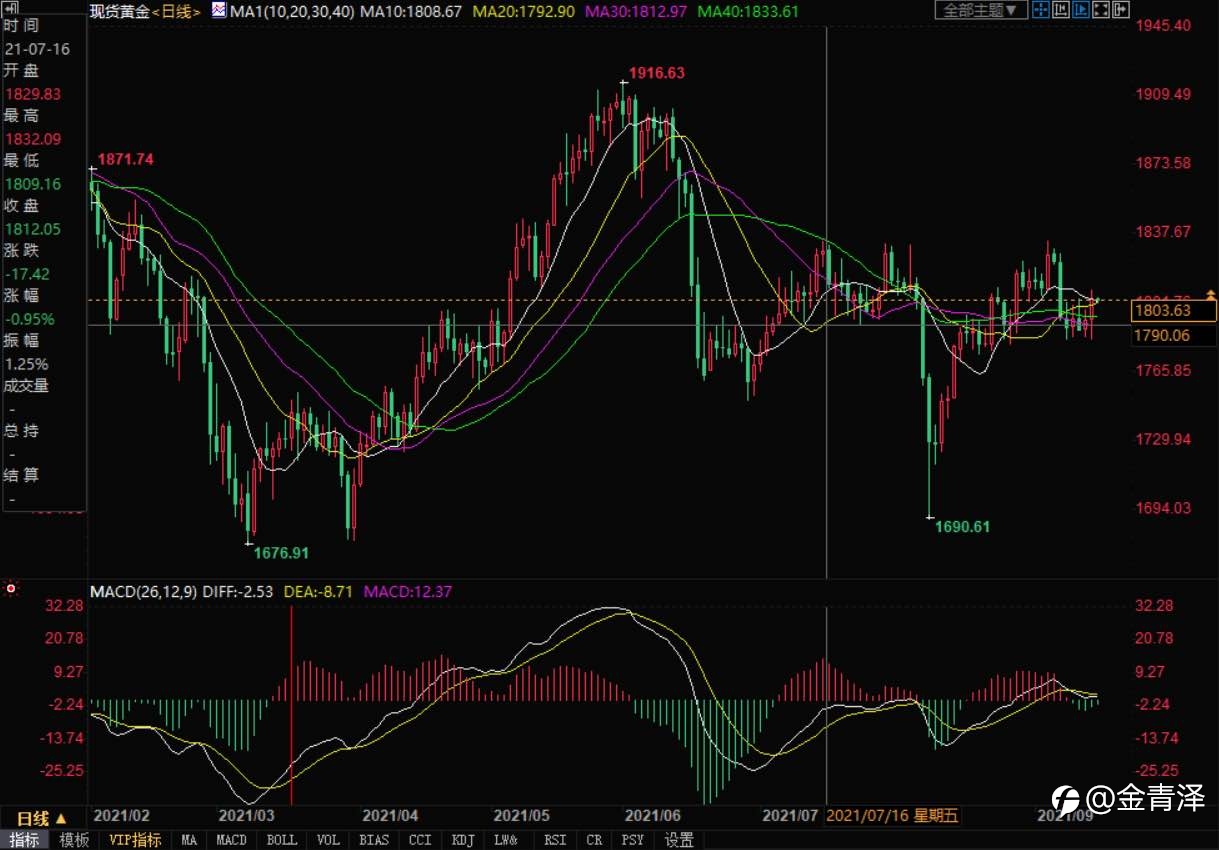Click the 1690.61 low price label

963,526
